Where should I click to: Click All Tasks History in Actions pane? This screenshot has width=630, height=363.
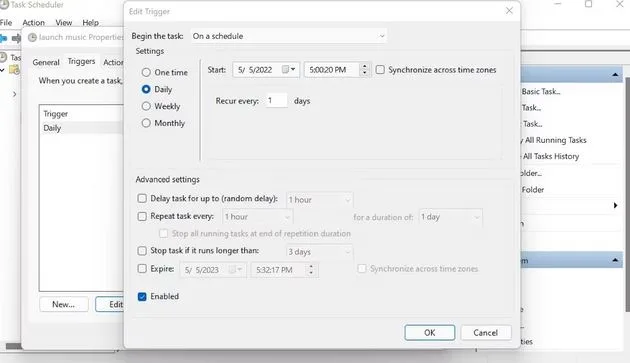(x=550, y=156)
